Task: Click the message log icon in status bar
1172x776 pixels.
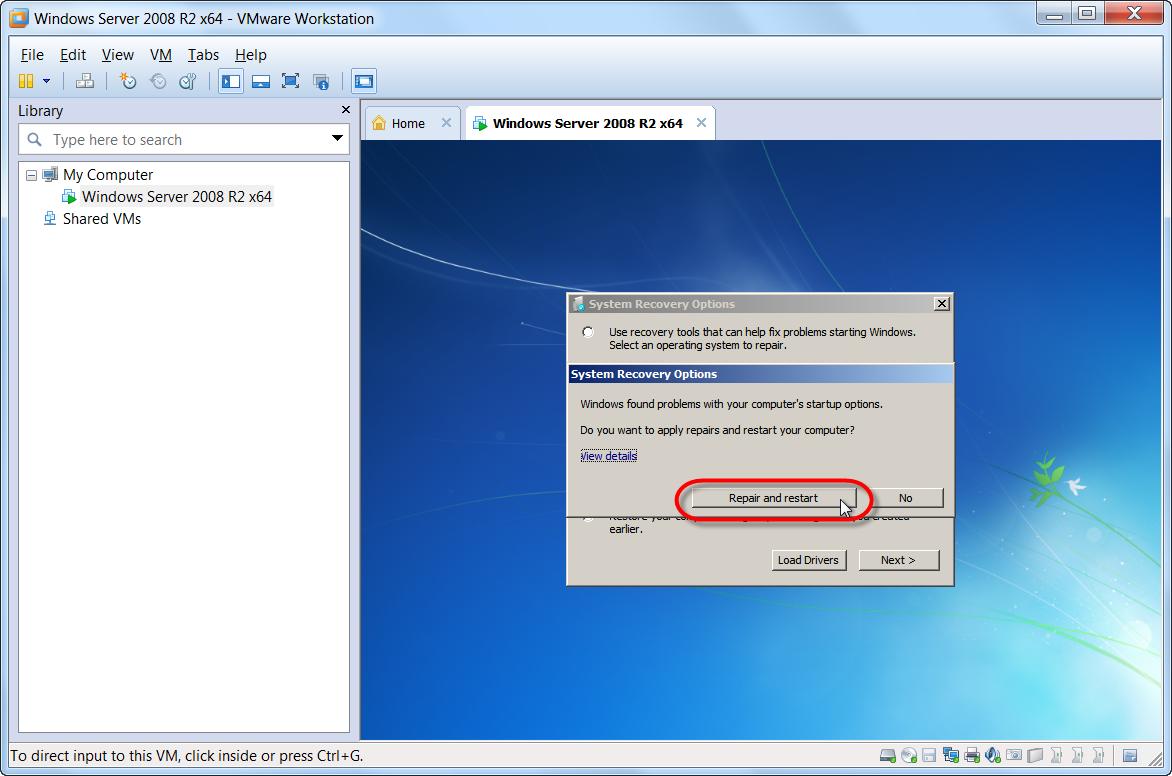Action: [x=1130, y=755]
